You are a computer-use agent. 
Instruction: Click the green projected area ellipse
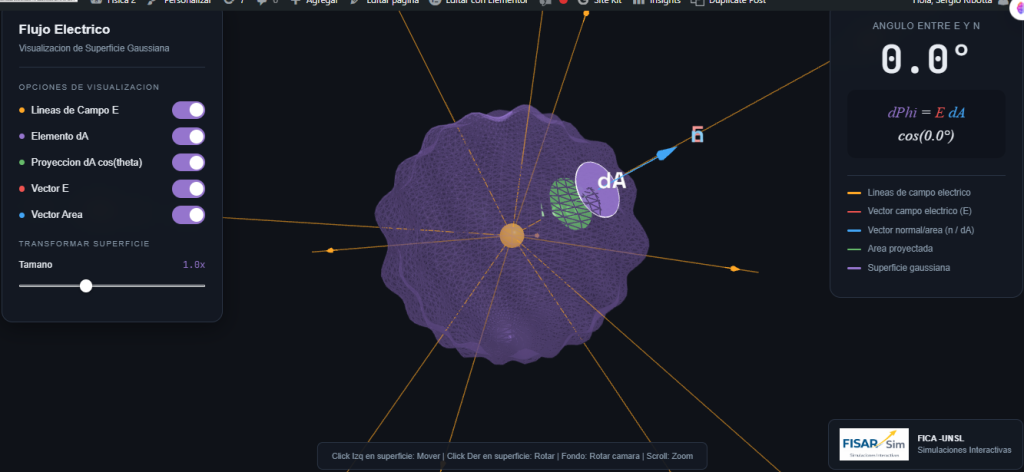coord(568,204)
